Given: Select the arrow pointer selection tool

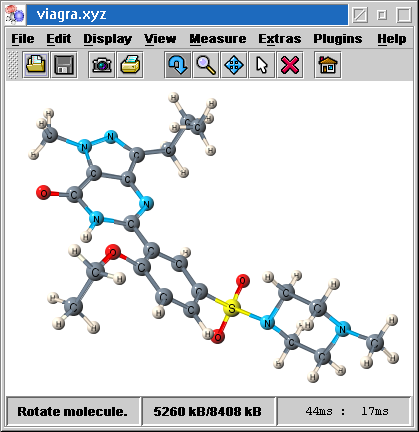Looking at the screenshot, I should (x=262, y=65).
